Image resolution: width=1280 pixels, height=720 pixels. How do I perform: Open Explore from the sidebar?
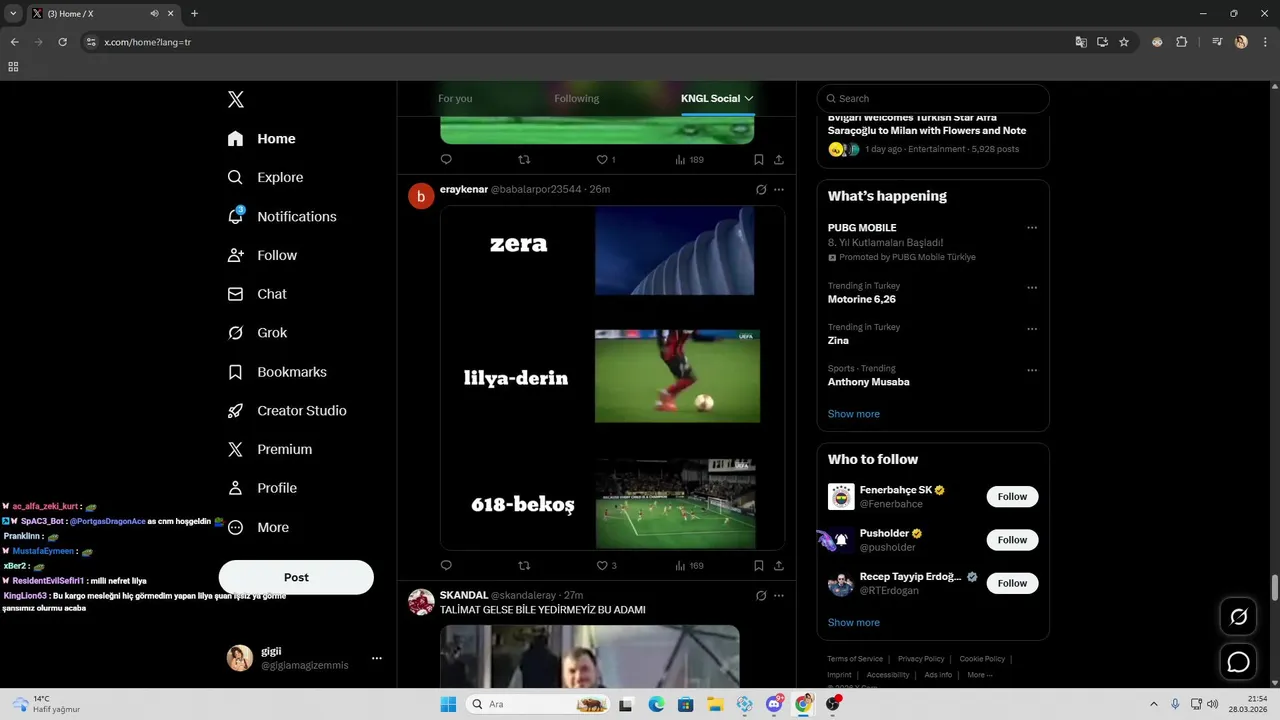265,177
